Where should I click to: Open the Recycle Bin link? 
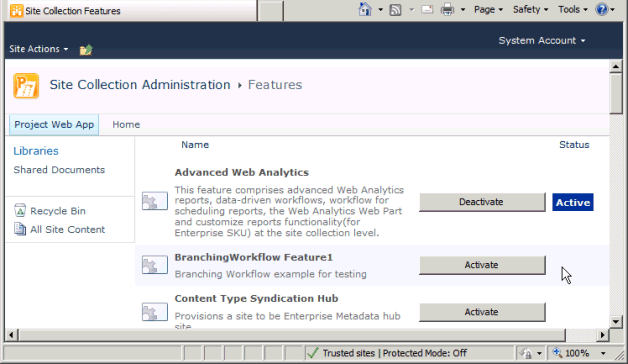click(x=58, y=211)
